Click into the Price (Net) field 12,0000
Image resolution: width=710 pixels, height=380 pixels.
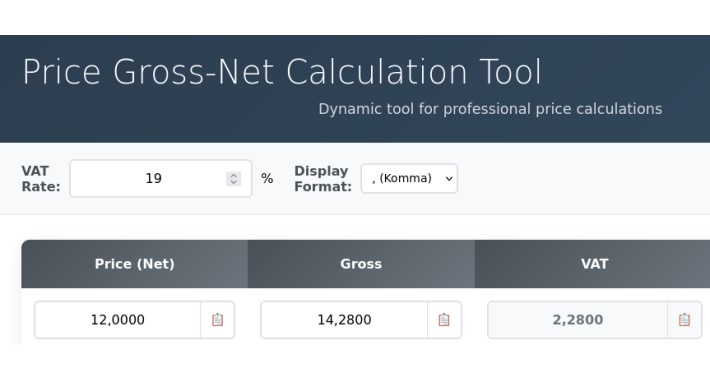(x=118, y=320)
